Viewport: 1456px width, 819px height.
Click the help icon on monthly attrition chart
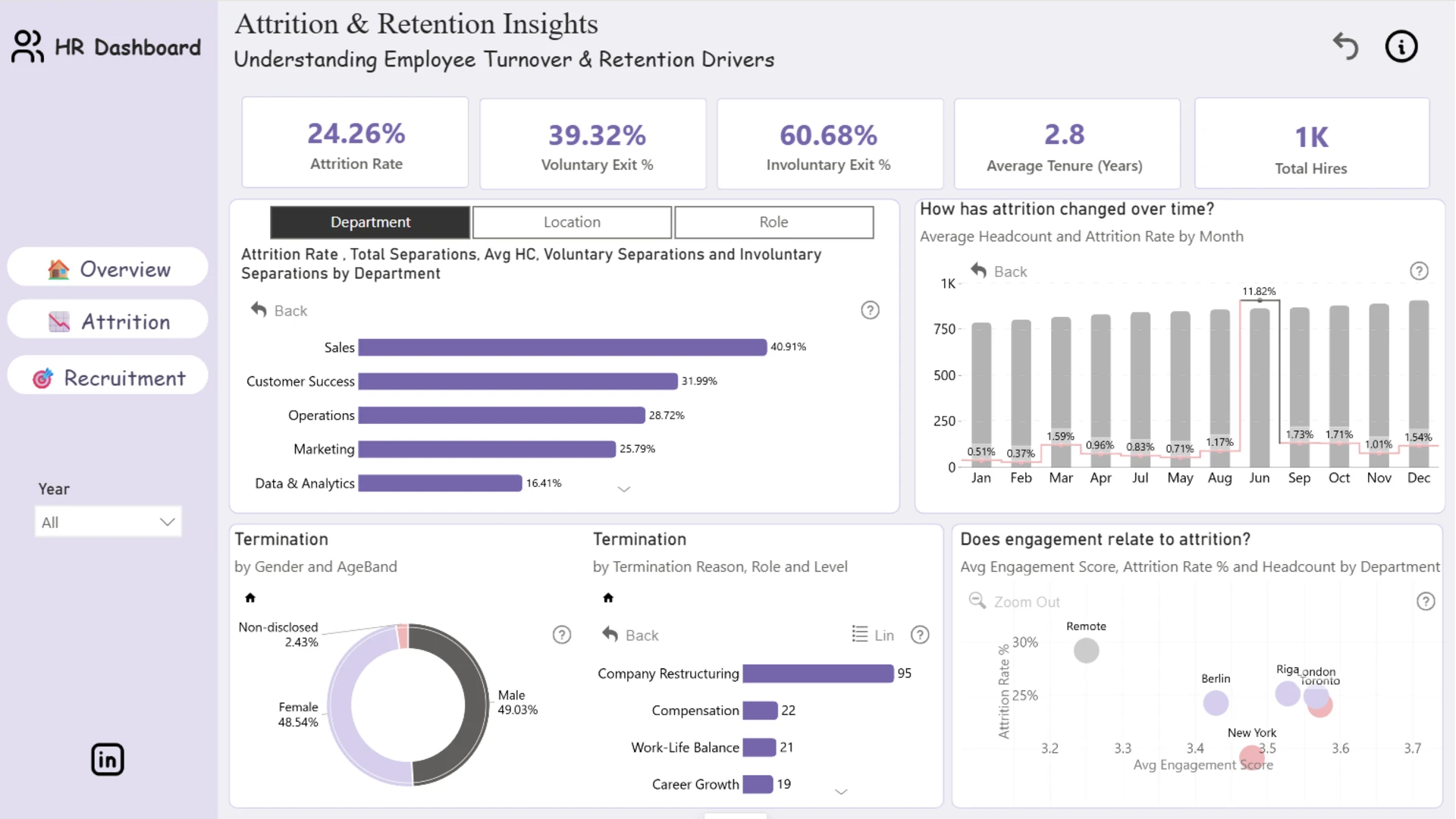pos(1419,271)
